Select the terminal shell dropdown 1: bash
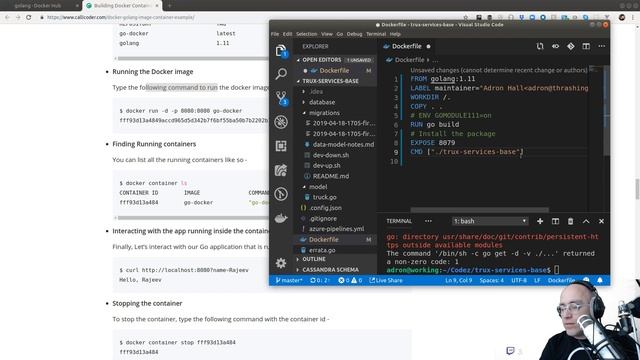640x360 pixels. tap(490, 221)
